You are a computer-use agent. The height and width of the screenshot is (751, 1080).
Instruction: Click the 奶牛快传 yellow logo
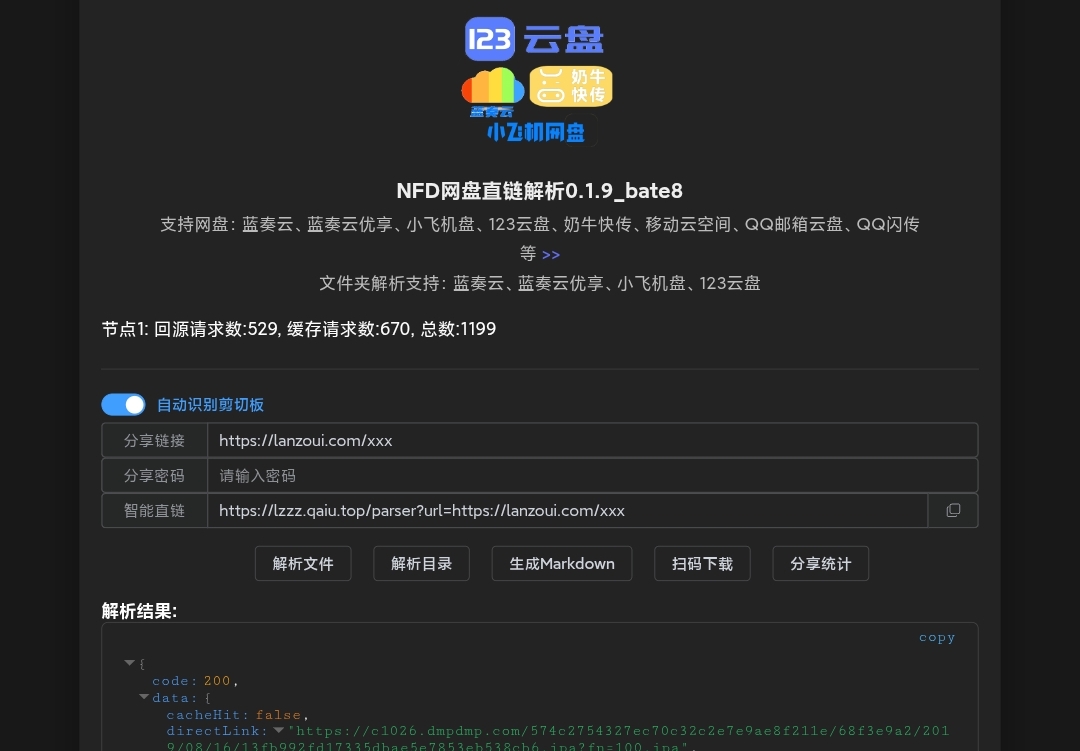(570, 86)
